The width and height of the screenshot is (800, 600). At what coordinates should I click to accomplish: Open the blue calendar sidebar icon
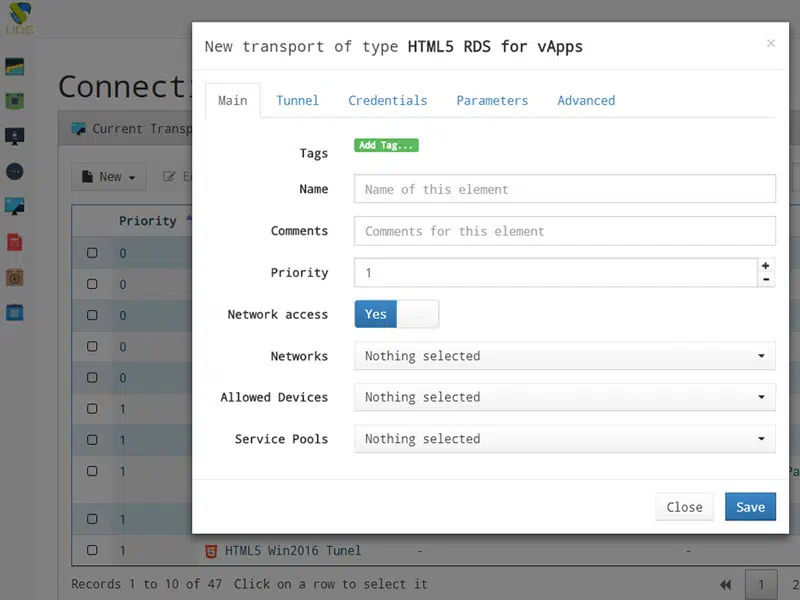(14, 312)
